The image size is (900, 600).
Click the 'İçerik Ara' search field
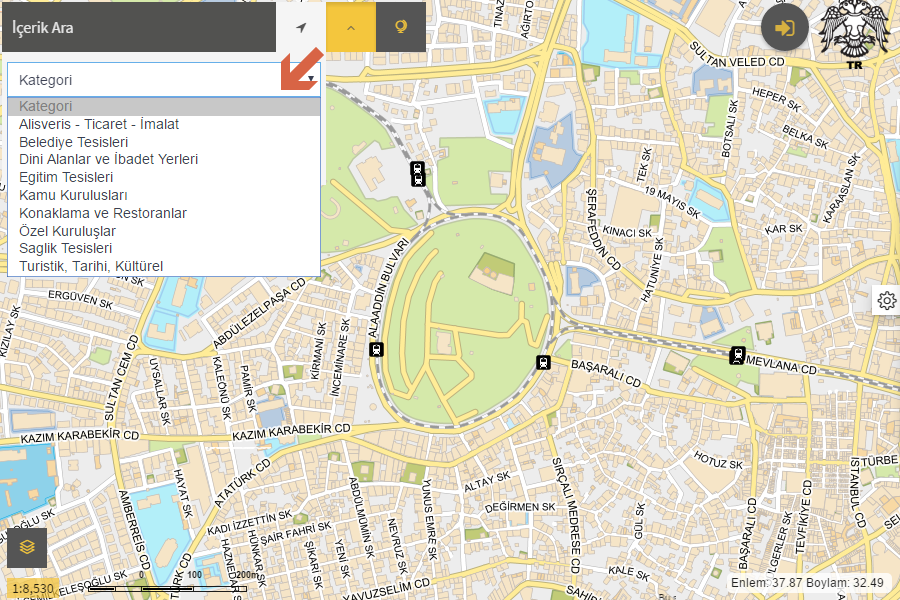140,28
